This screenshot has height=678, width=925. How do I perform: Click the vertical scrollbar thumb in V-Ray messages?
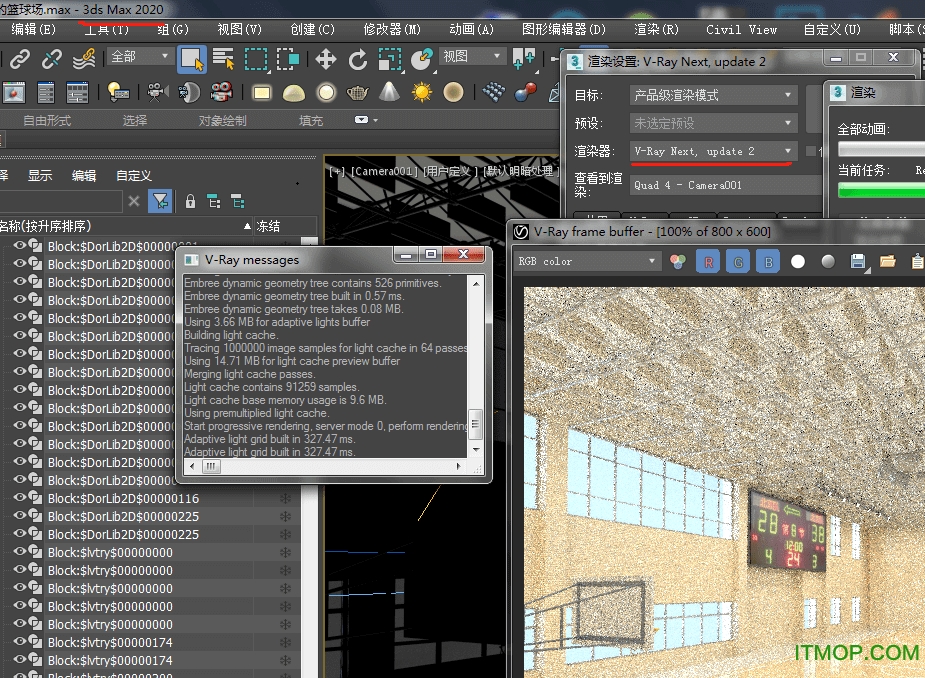pyautogui.click(x=475, y=424)
